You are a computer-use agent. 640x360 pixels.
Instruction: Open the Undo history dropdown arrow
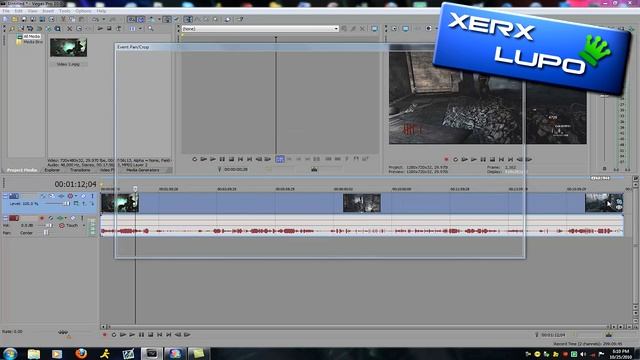pos(104,19)
